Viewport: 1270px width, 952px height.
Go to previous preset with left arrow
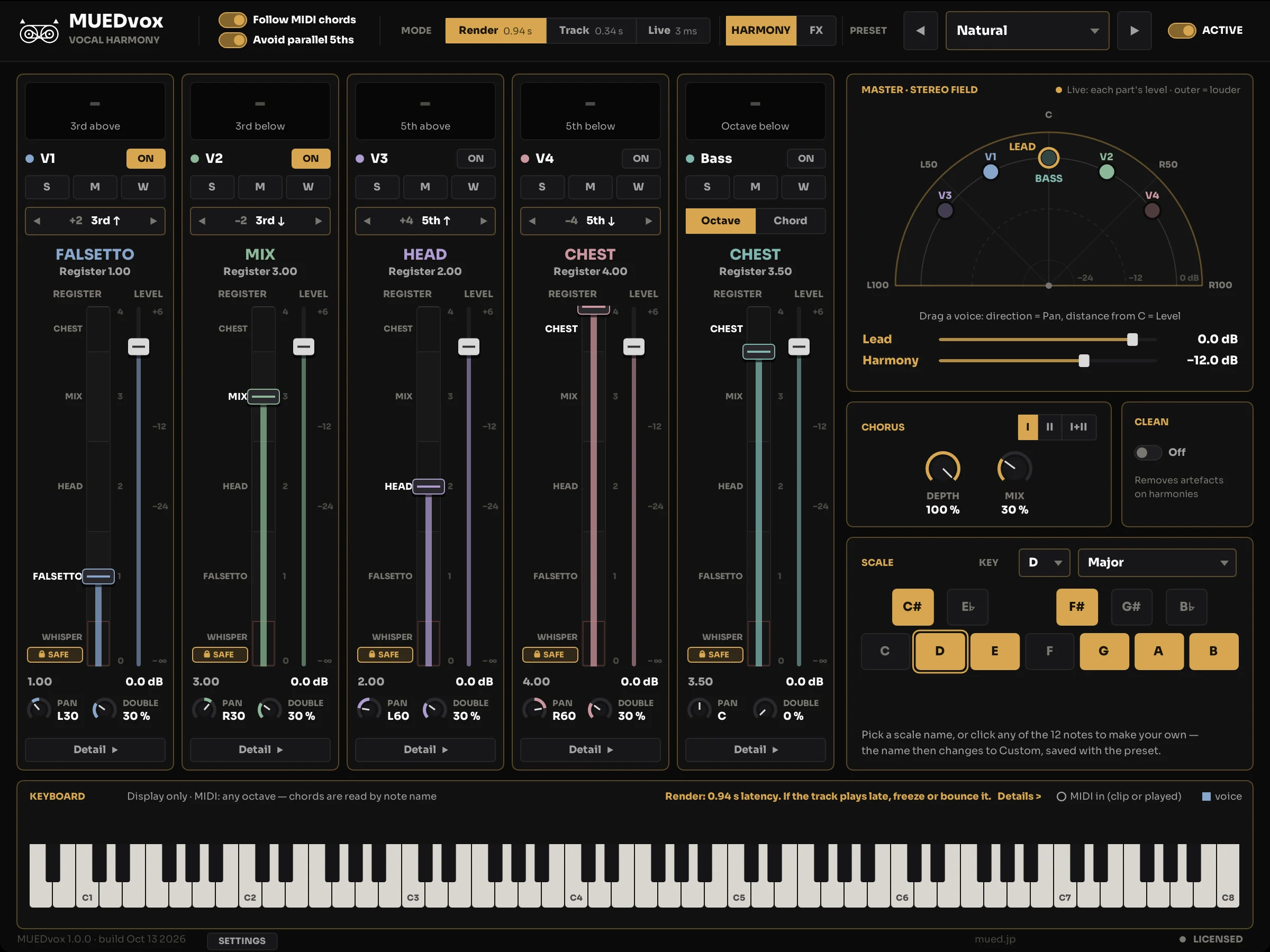point(920,31)
